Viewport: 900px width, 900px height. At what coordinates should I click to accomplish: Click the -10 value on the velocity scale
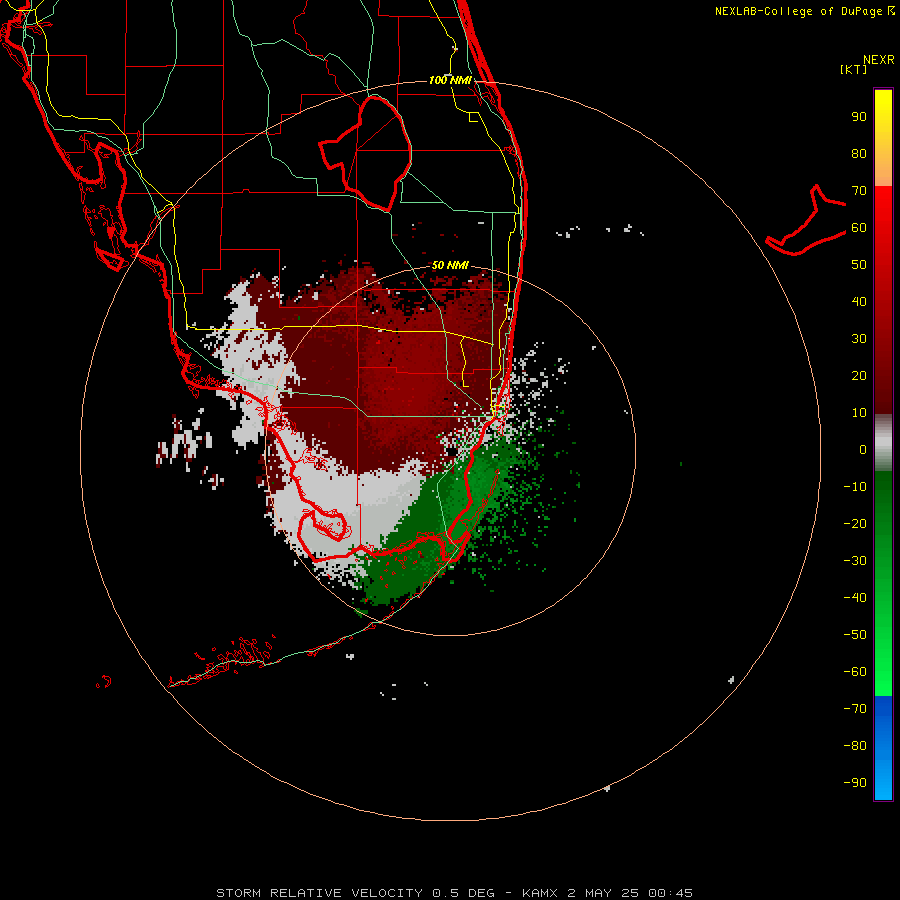[x=855, y=487]
